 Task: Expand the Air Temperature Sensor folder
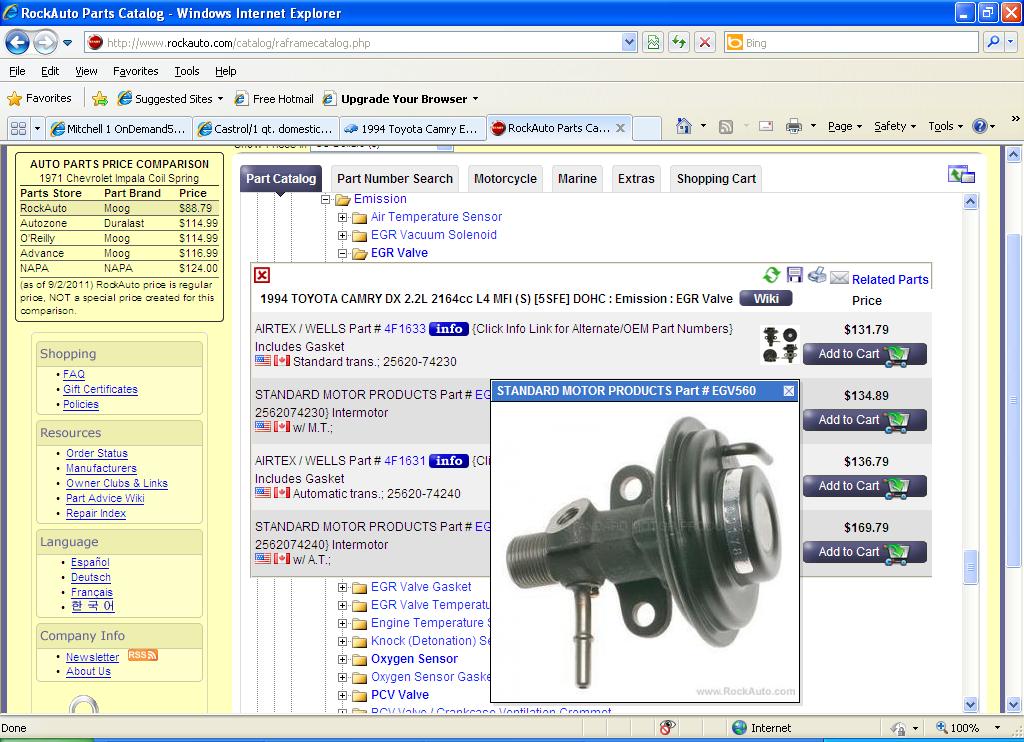(343, 217)
